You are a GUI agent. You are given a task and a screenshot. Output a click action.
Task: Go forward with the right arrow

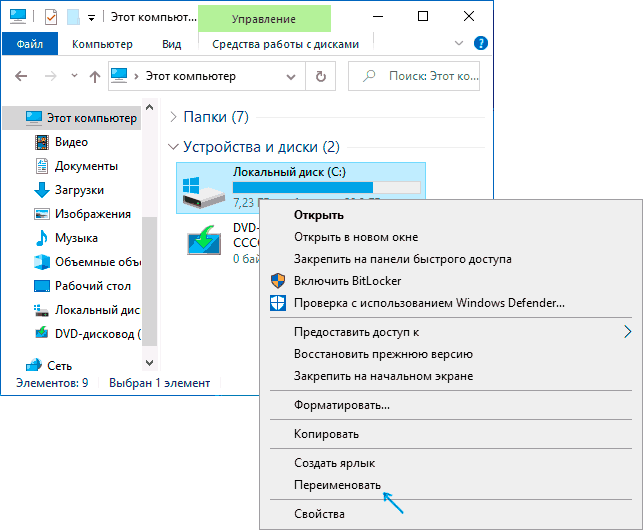pos(50,76)
